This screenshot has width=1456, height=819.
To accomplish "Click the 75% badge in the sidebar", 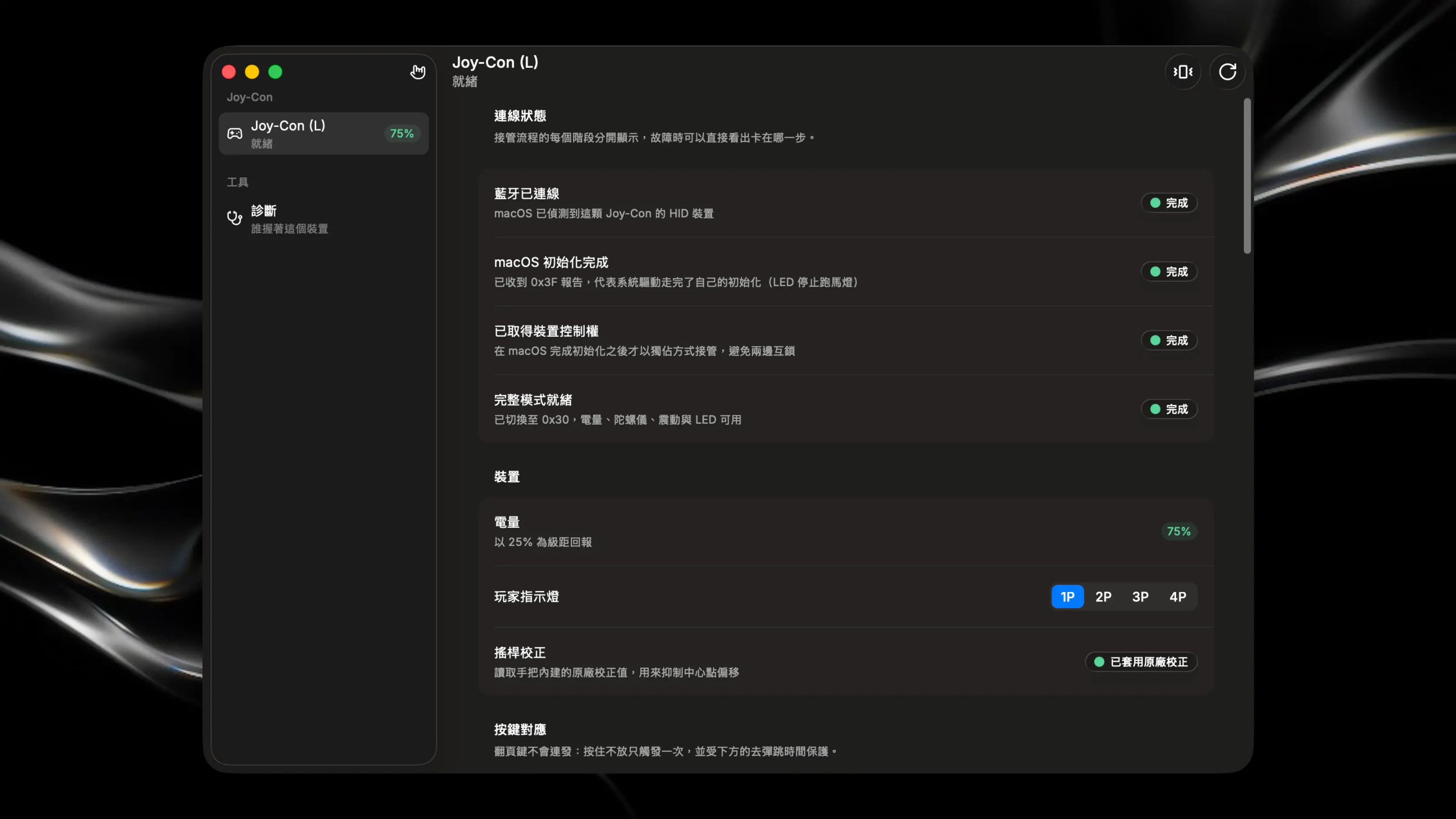I will [402, 133].
